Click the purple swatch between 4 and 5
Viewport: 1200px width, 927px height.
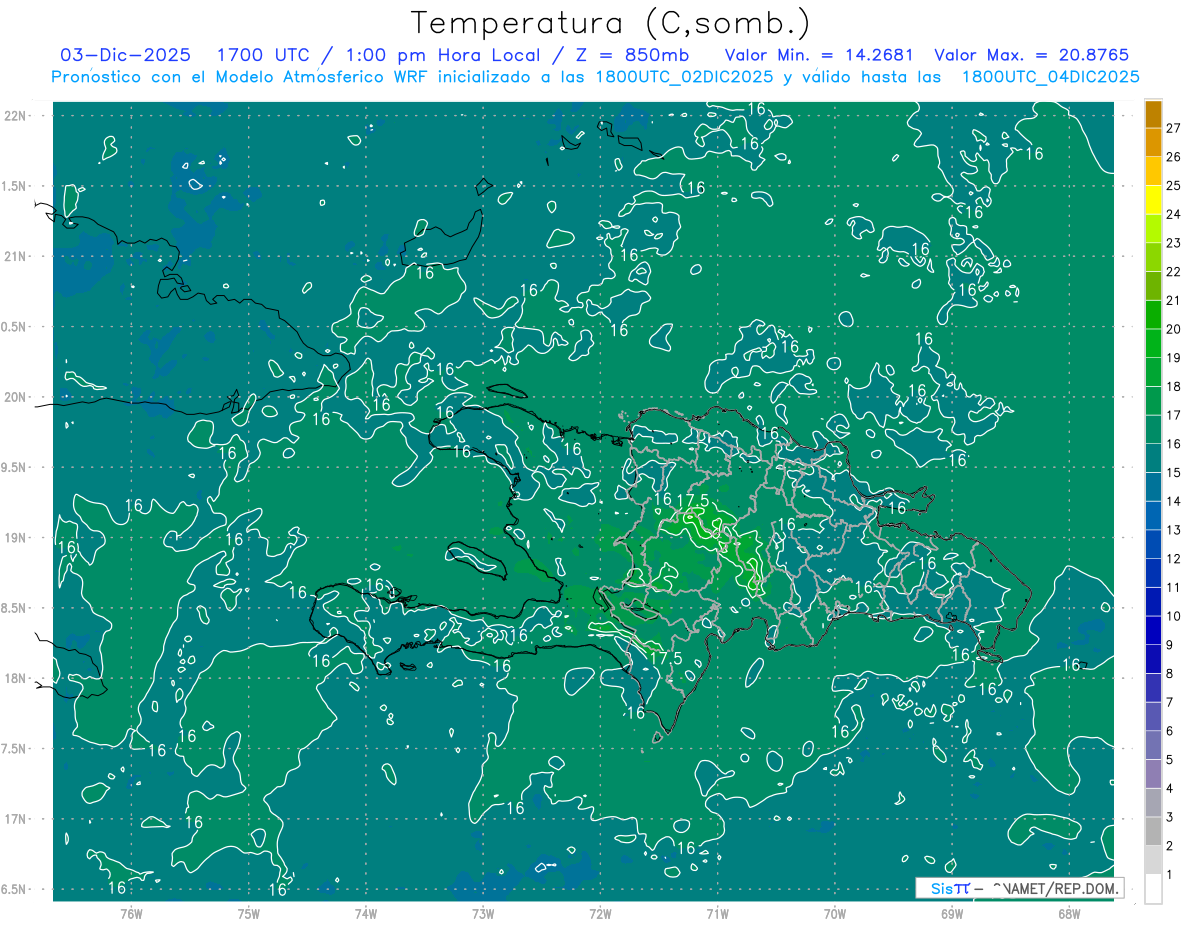pyautogui.click(x=1153, y=774)
